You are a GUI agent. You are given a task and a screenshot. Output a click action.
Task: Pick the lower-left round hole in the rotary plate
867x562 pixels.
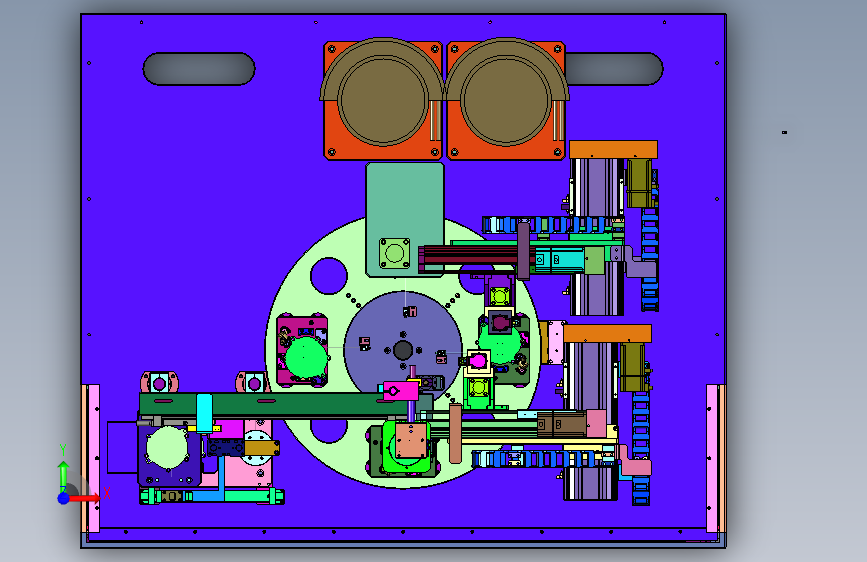tap(329, 430)
